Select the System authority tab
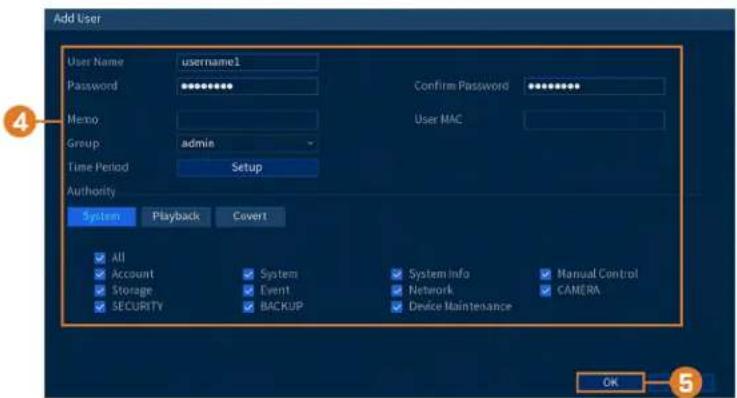The image size is (737, 398). coord(102,217)
